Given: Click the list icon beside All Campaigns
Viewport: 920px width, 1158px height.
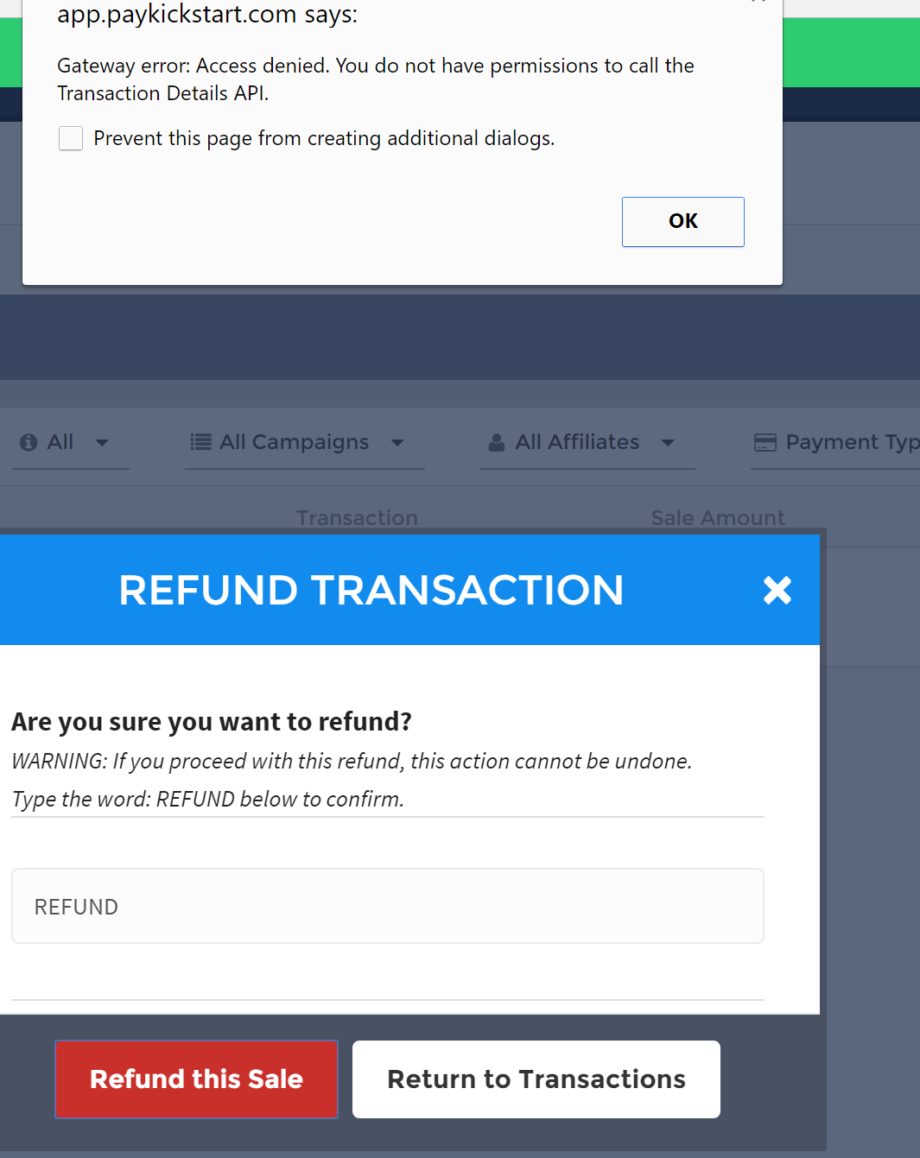Looking at the screenshot, I should 201,442.
